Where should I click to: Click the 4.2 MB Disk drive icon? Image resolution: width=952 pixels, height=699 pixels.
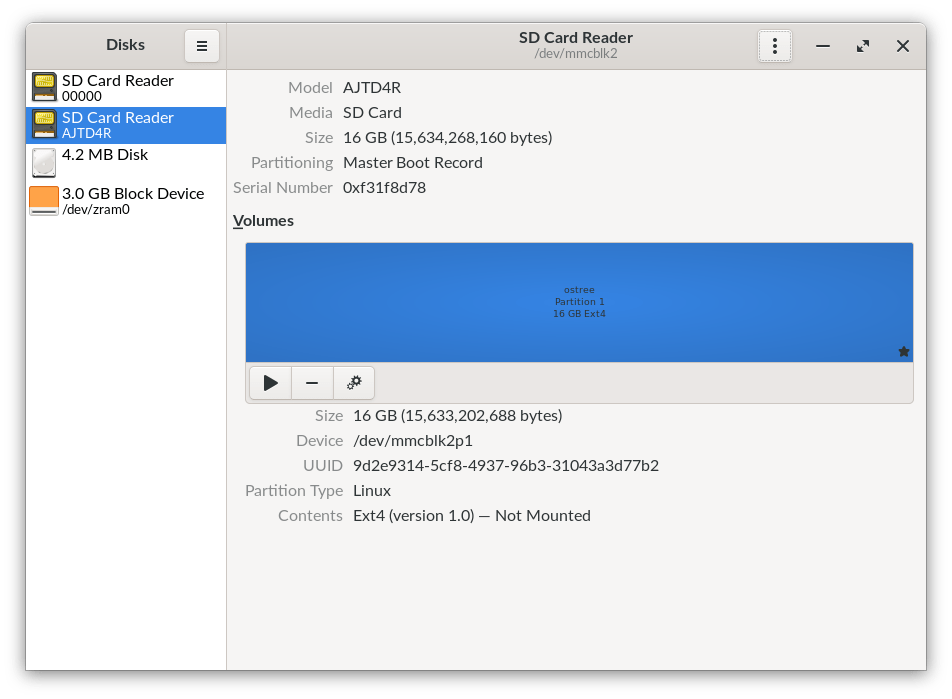[44, 163]
